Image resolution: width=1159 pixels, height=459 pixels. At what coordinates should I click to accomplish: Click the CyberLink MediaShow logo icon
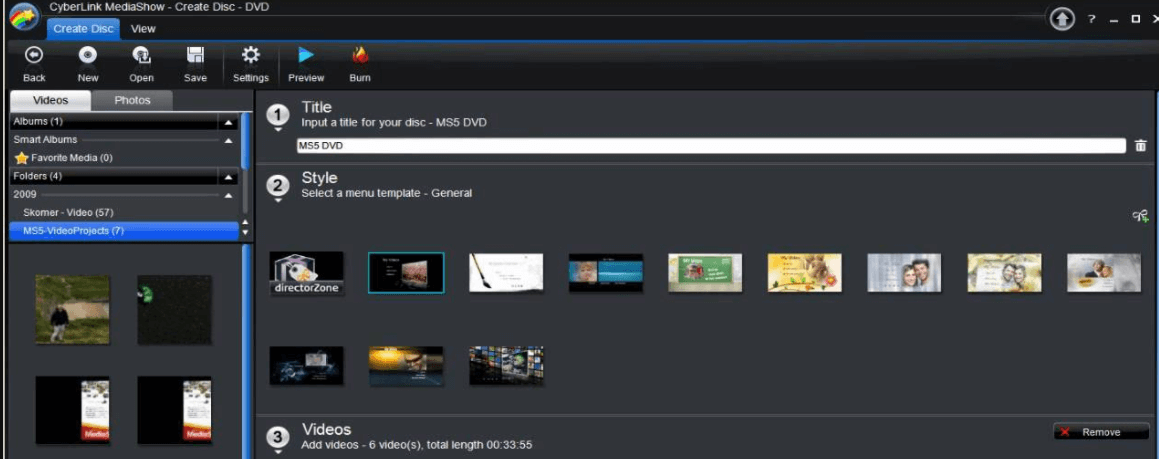pos(24,18)
